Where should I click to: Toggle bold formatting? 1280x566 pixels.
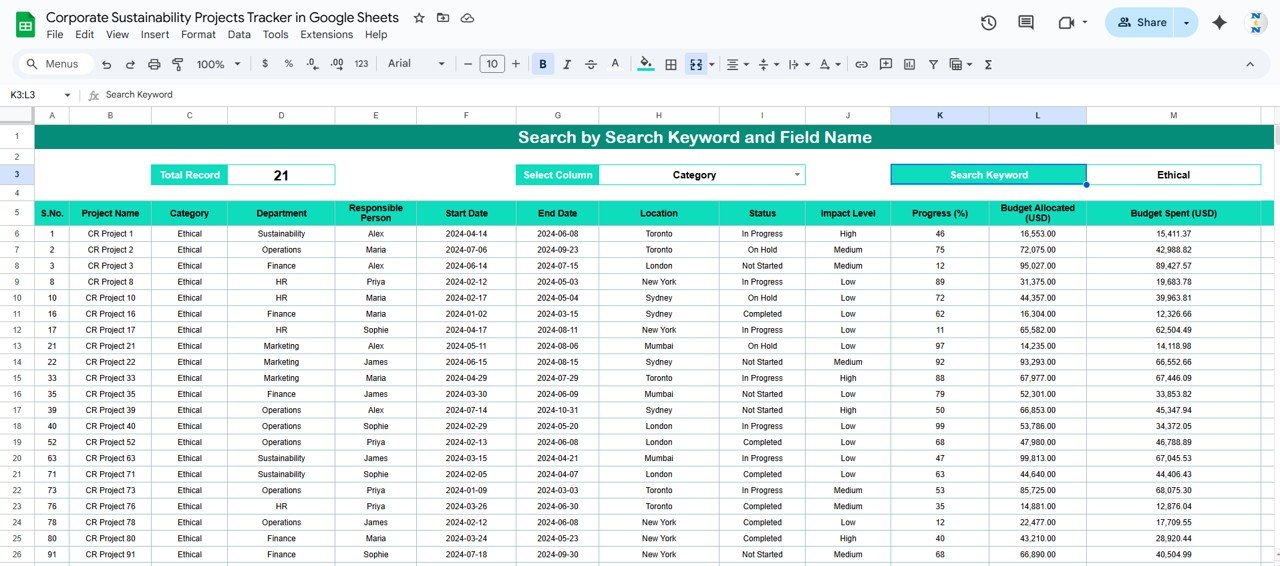pyautogui.click(x=543, y=64)
